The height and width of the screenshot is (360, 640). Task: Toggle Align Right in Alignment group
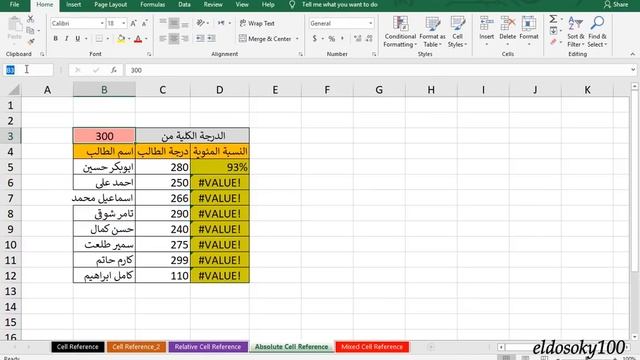click(x=185, y=38)
